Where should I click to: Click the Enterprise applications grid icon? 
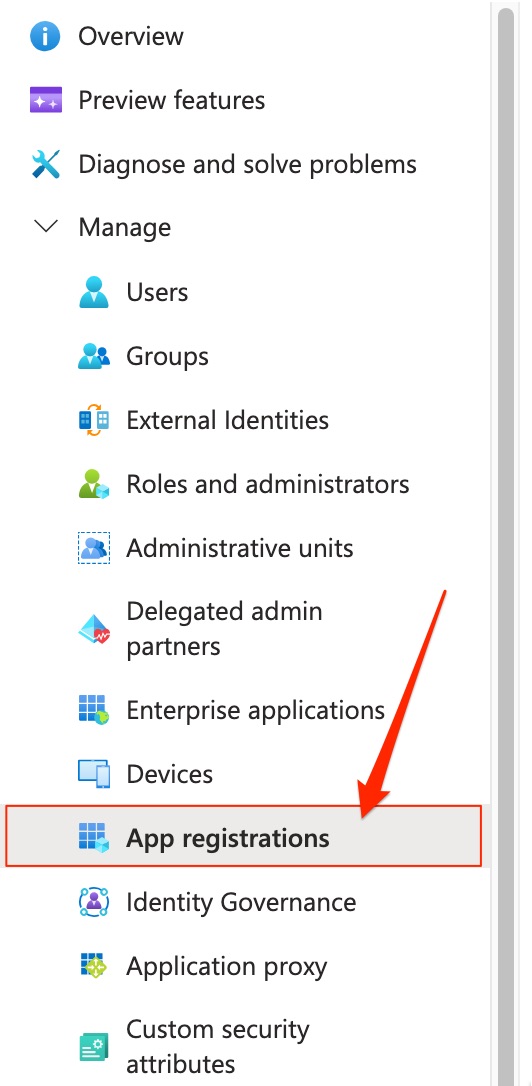[x=94, y=710]
